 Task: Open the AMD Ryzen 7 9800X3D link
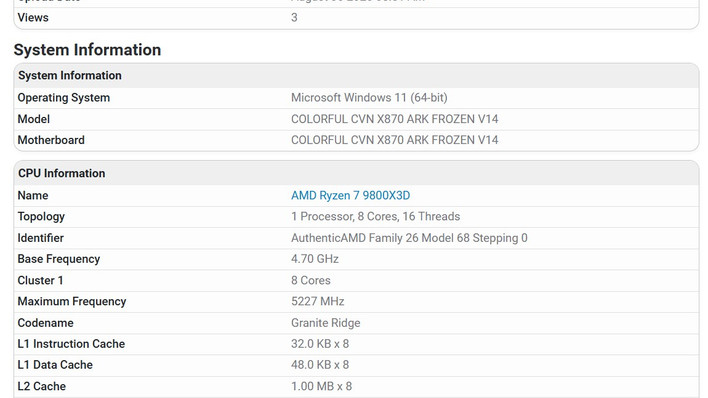tap(350, 196)
